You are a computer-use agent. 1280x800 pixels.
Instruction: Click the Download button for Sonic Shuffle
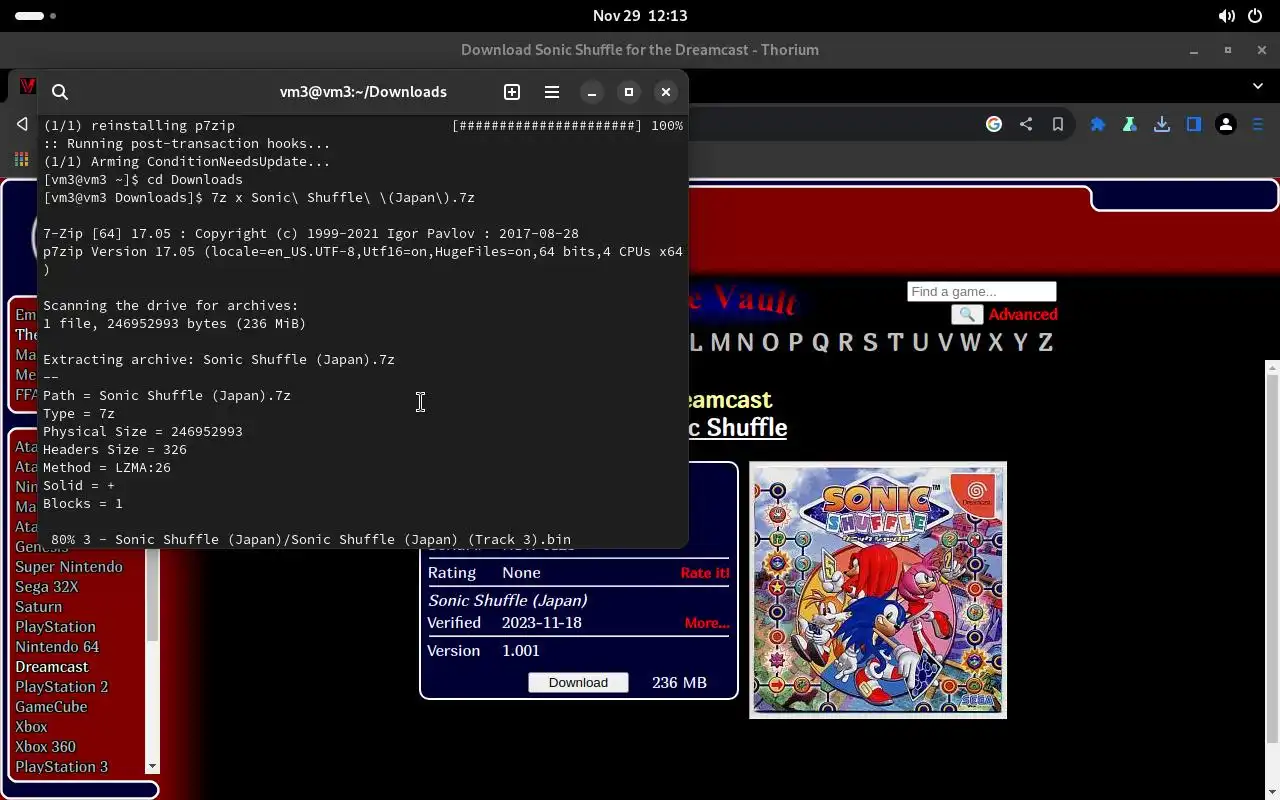(578, 682)
